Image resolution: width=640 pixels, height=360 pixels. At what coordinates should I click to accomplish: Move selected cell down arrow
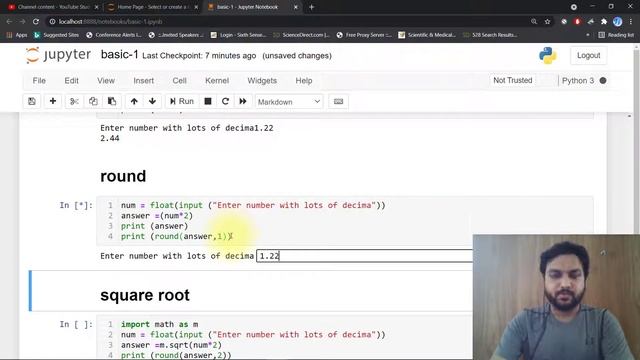coord(152,101)
